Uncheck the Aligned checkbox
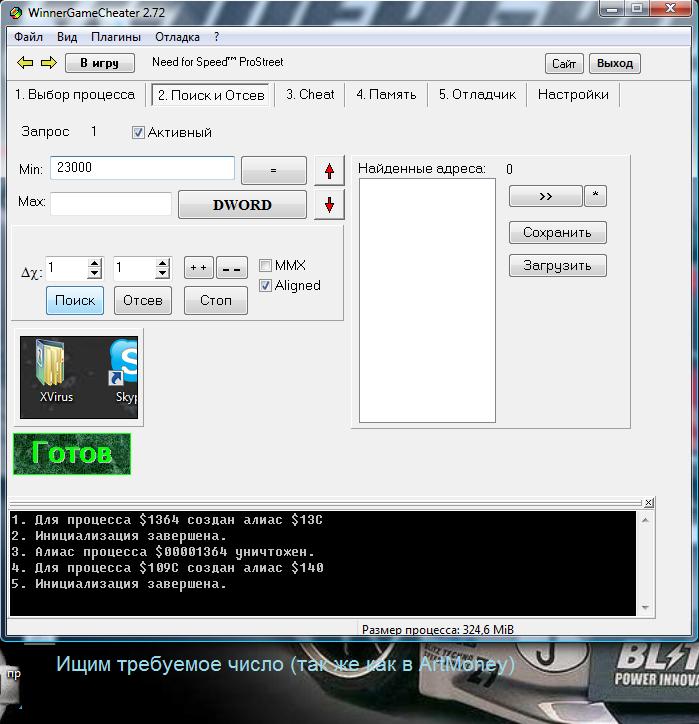 [266, 285]
